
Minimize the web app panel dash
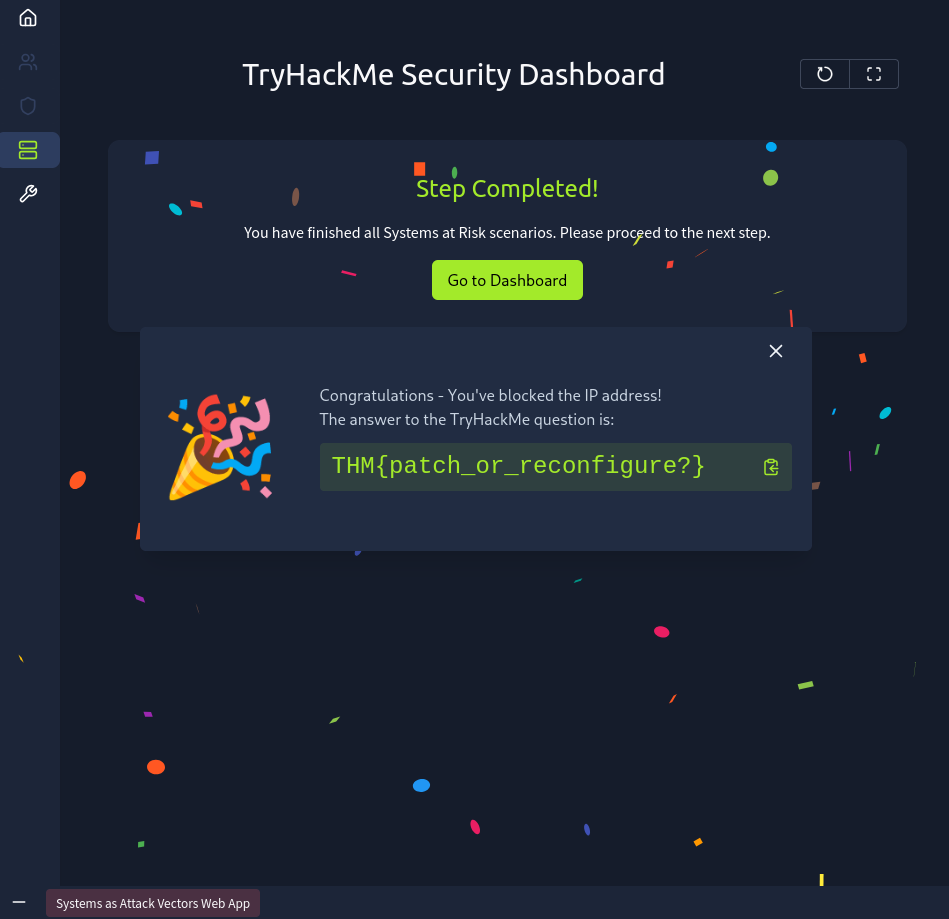(19, 902)
